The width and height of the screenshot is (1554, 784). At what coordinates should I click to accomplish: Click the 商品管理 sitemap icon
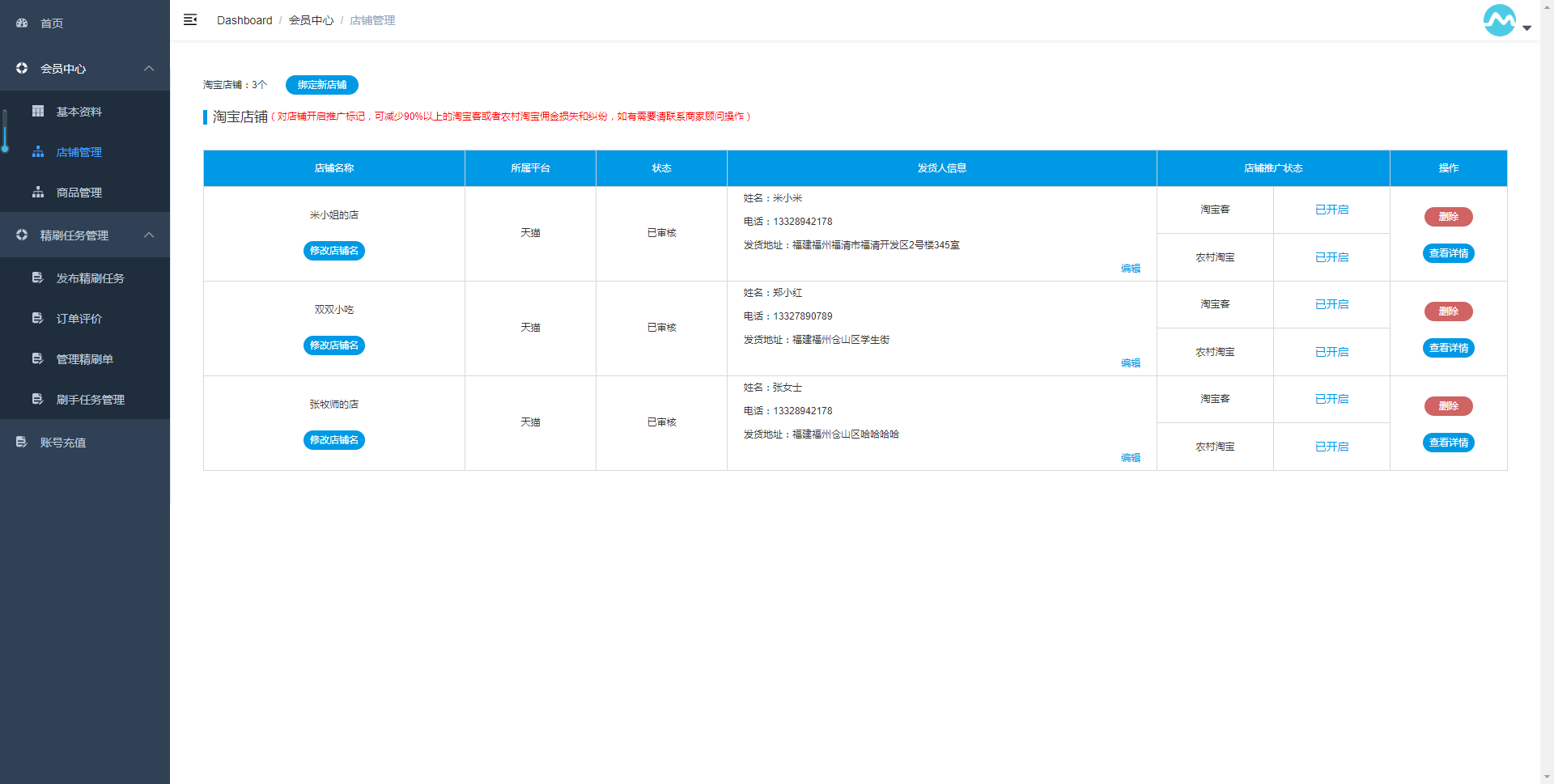coord(38,193)
